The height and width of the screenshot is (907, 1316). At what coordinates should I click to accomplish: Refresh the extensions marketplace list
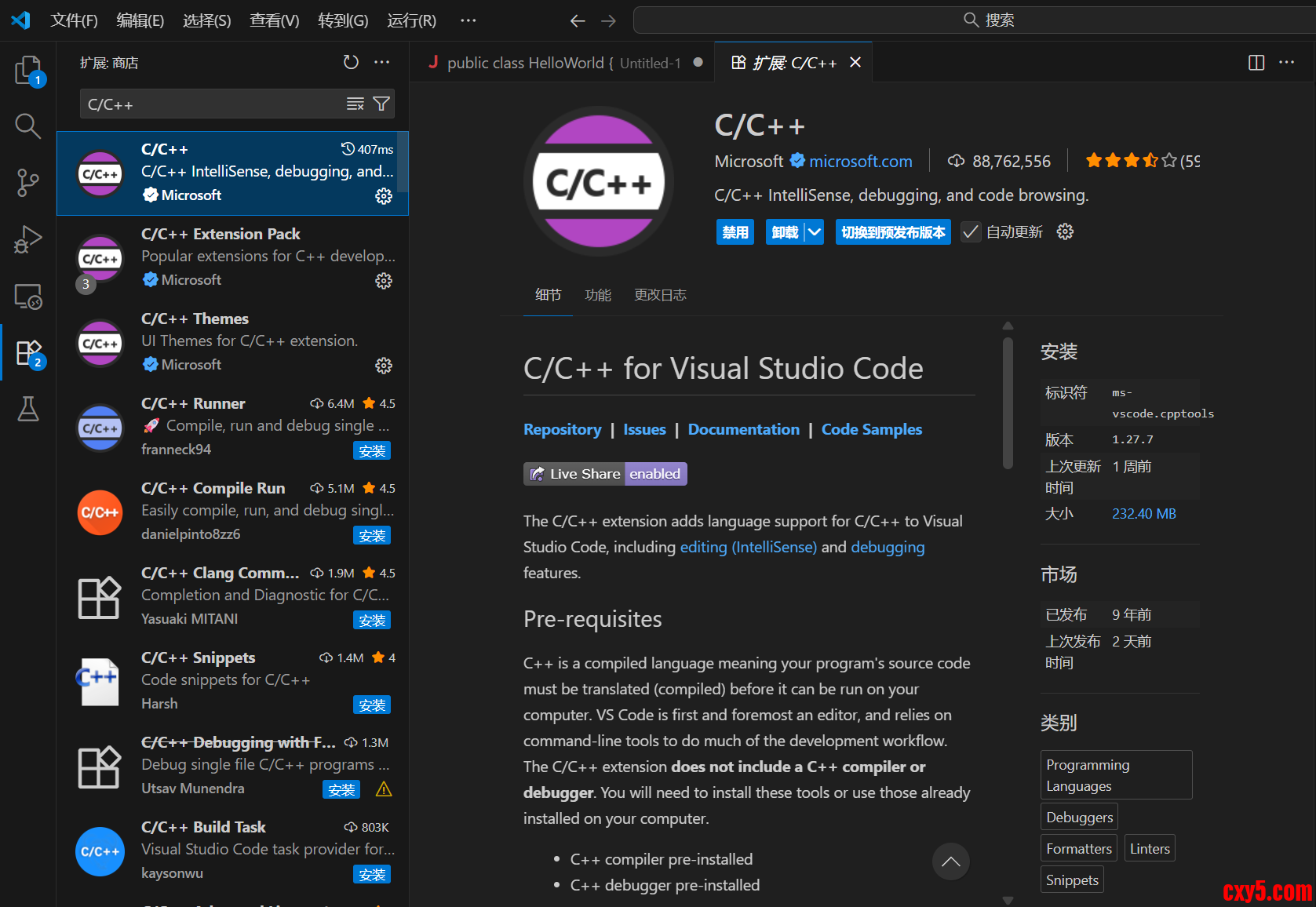tap(351, 62)
